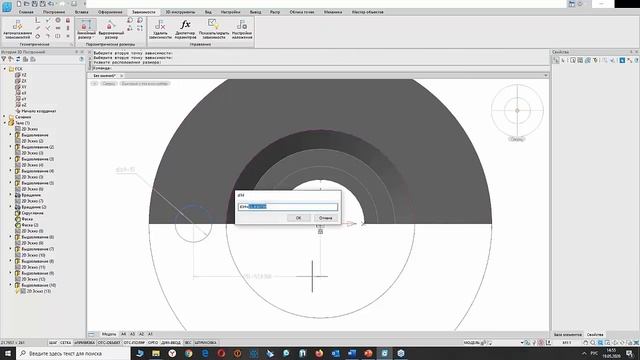Image resolution: width=640 pixels, height=360 pixels.
Task: Open the Линейный размер dropdown arrow
Action: [x=93, y=38]
